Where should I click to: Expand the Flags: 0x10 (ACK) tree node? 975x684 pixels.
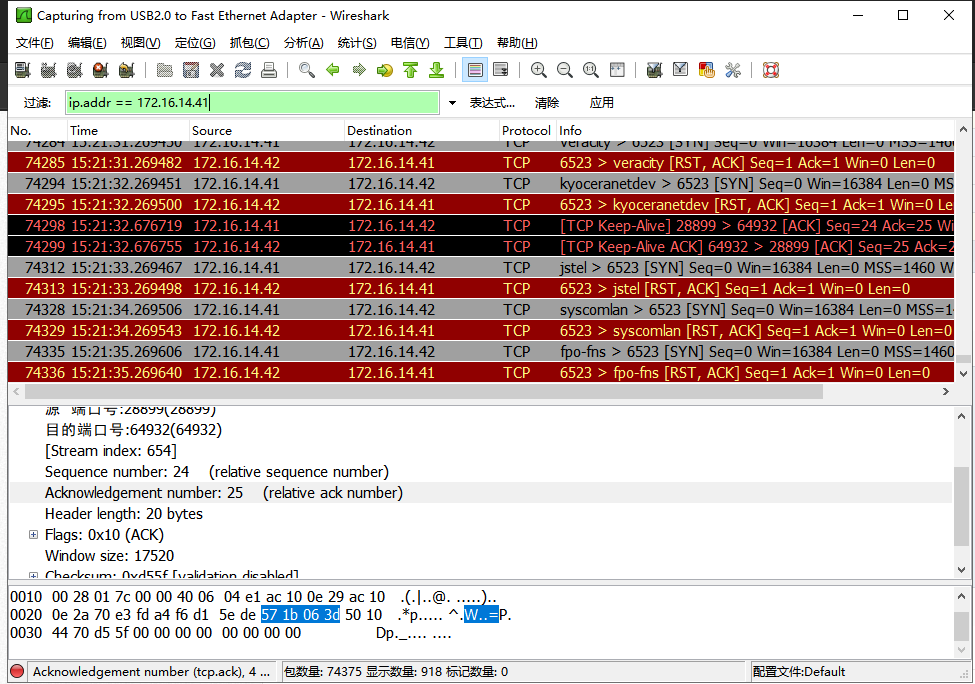[34, 535]
